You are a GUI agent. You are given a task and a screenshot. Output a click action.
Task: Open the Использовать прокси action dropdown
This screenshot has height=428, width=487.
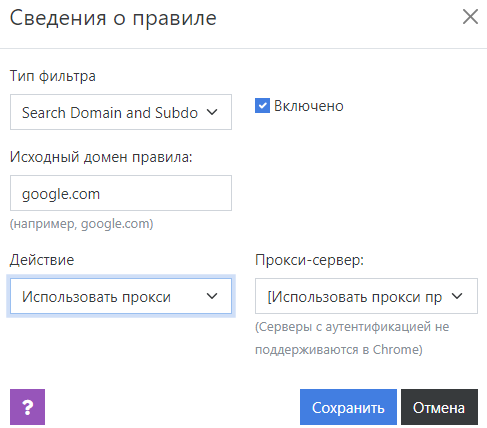[x=121, y=296]
